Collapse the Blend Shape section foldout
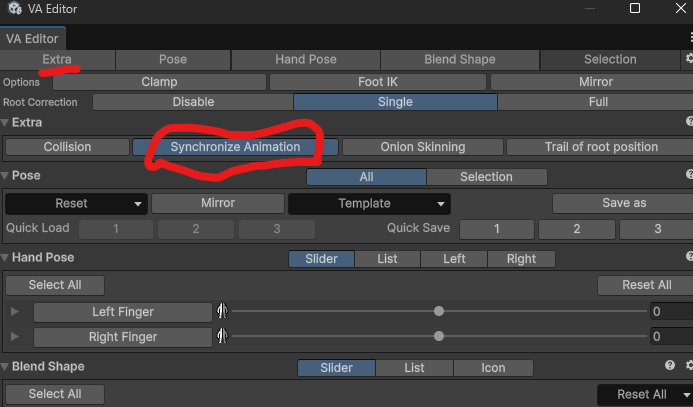This screenshot has height=407, width=693. click(5, 367)
